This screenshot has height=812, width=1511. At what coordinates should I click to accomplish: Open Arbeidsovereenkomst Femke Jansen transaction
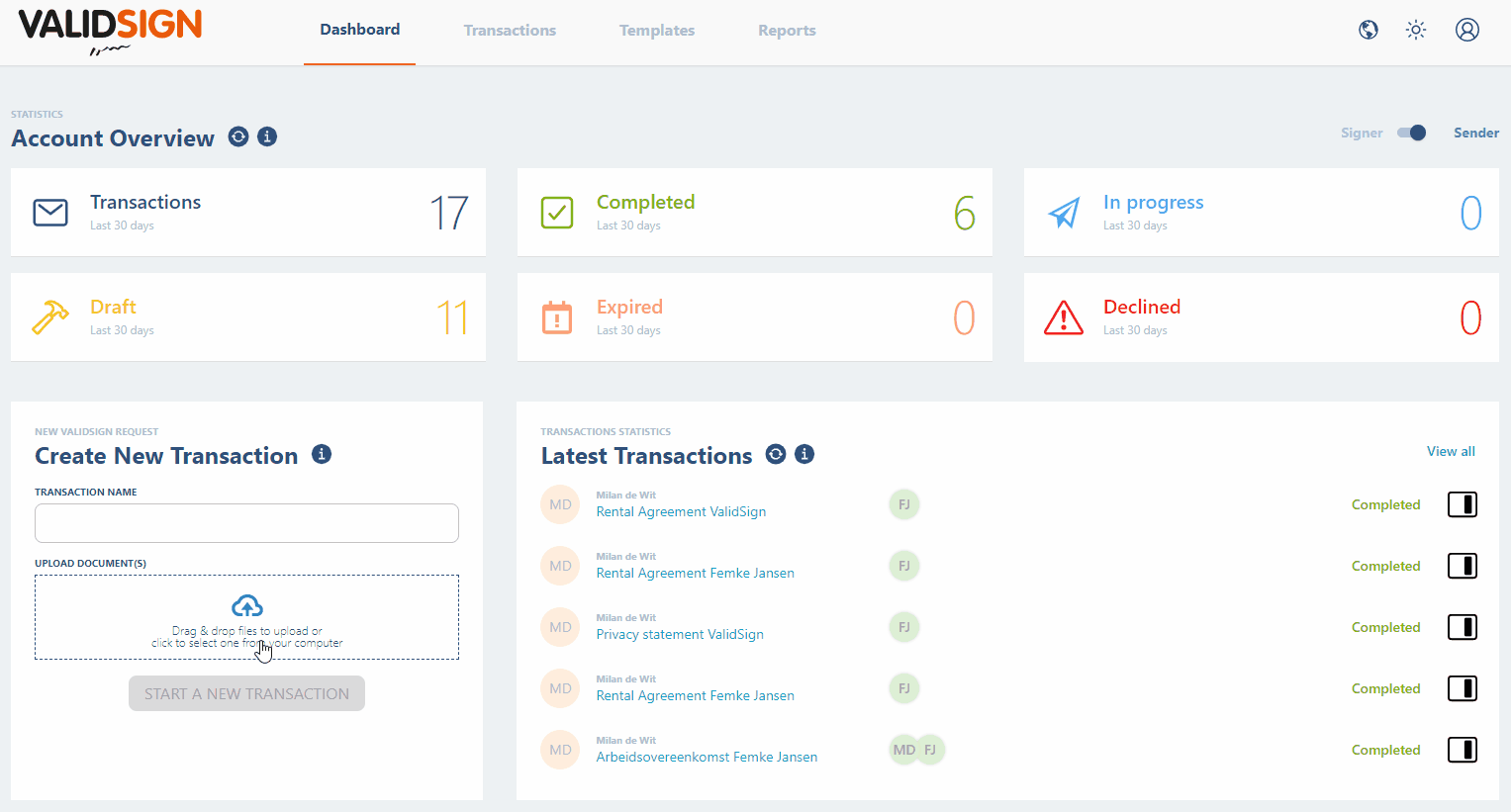(x=707, y=757)
